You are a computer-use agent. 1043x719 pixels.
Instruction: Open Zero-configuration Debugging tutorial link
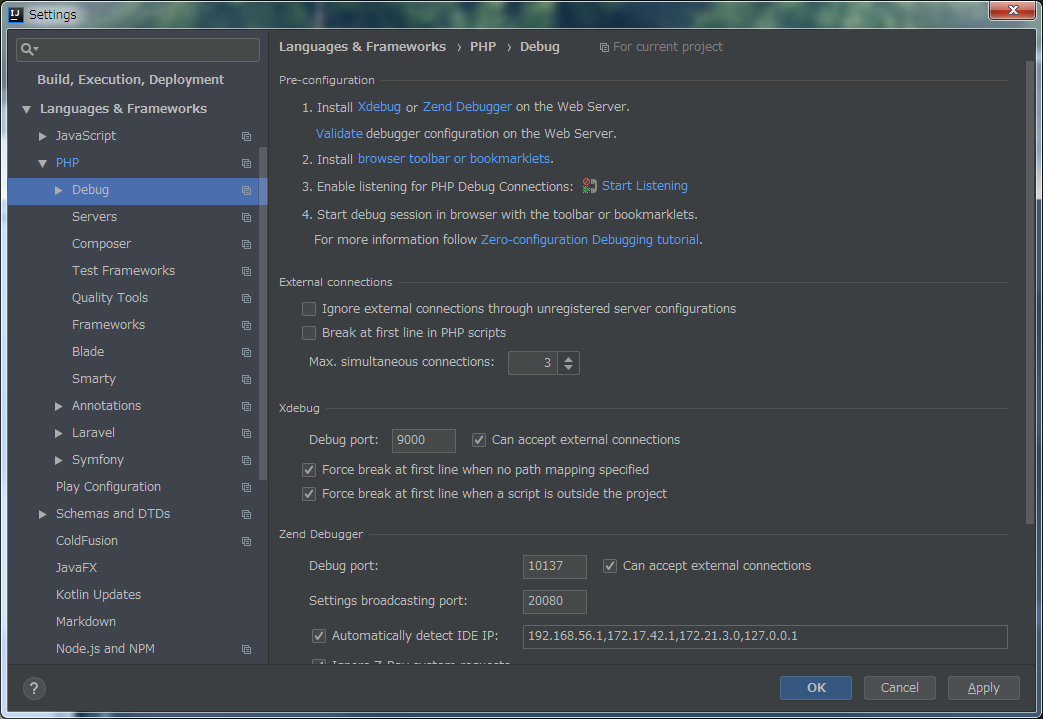[x=589, y=239]
